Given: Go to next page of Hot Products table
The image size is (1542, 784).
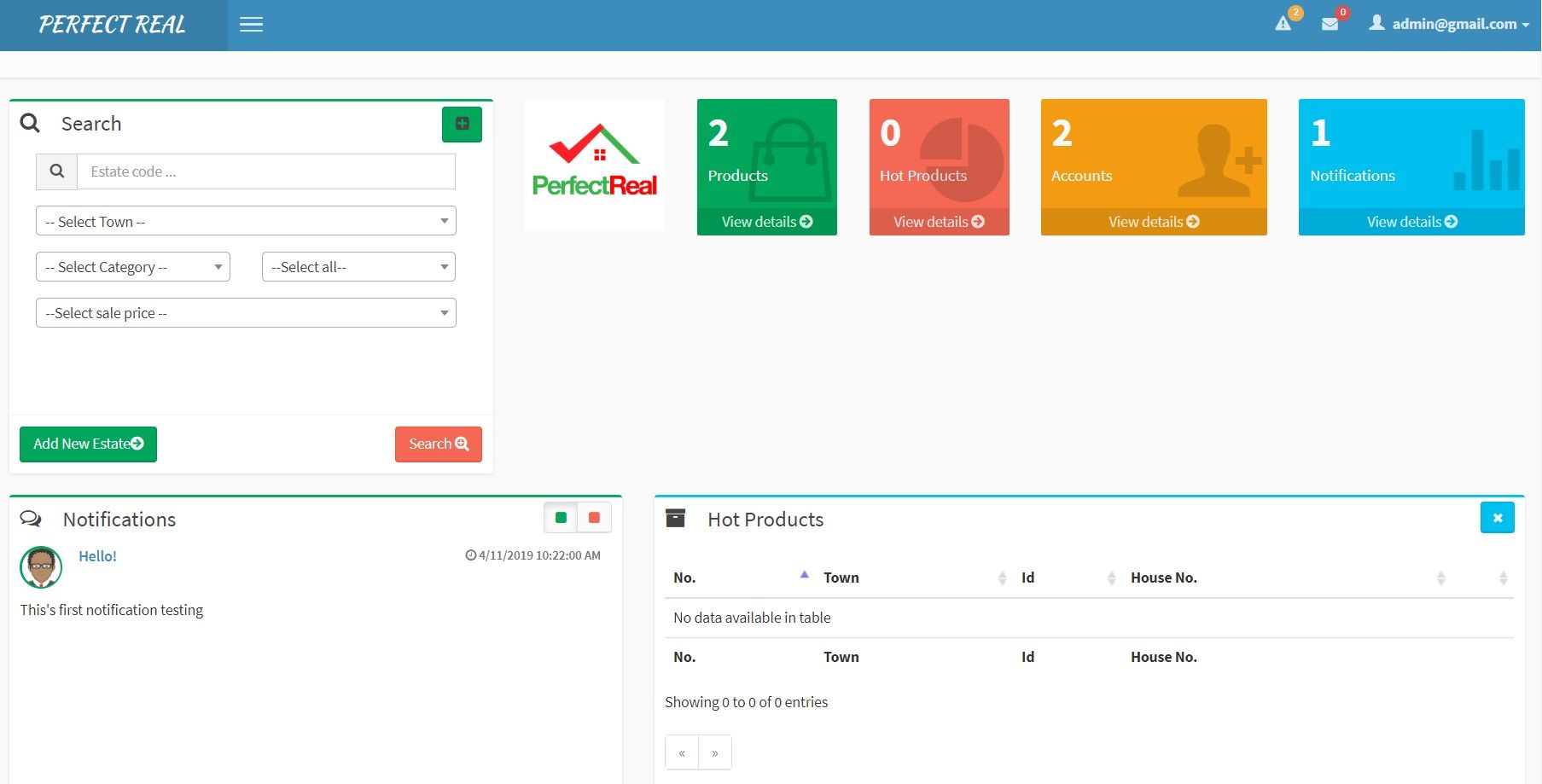Looking at the screenshot, I should click(x=715, y=752).
